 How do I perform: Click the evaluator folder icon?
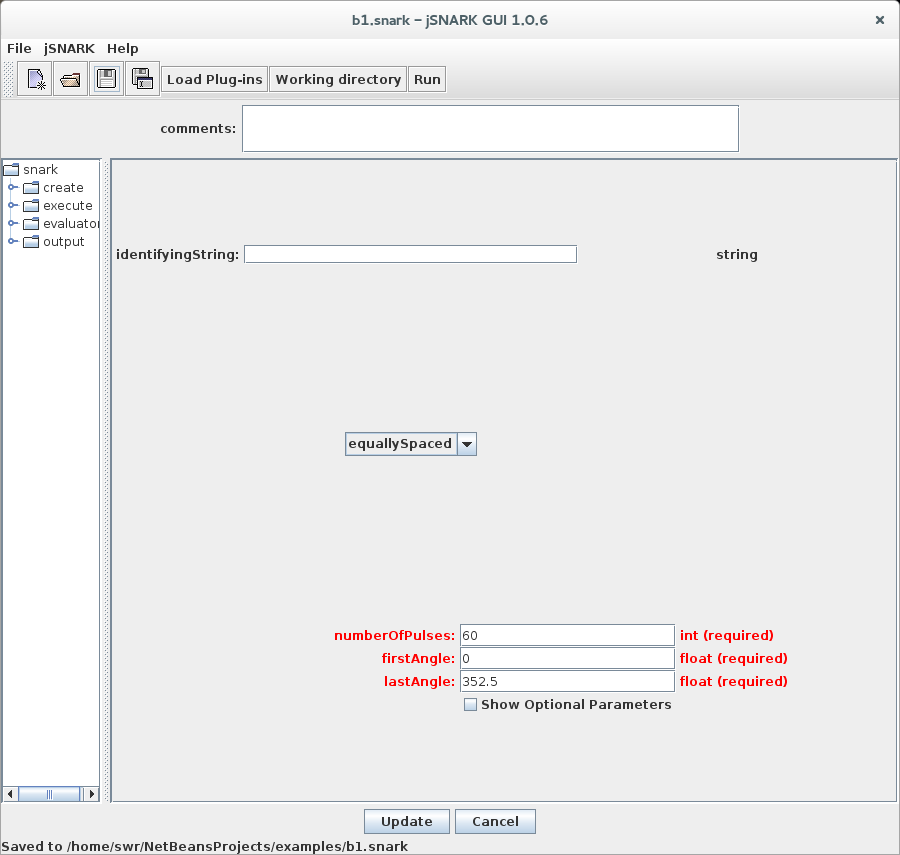(x=31, y=223)
